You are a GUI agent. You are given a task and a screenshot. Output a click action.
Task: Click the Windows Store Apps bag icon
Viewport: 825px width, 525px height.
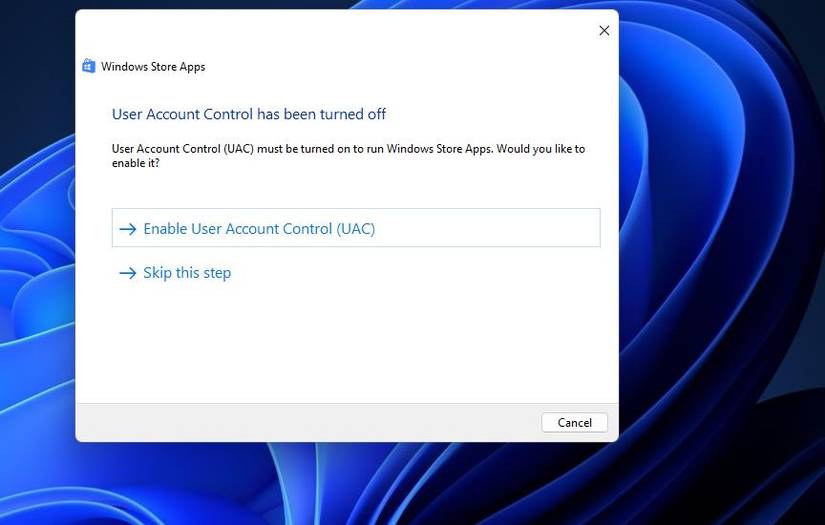[x=88, y=66]
